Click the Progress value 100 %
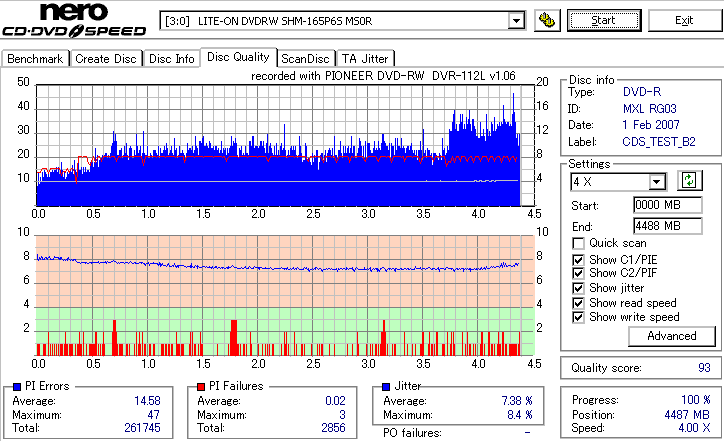The width and height of the screenshot is (724, 441). (x=695, y=400)
